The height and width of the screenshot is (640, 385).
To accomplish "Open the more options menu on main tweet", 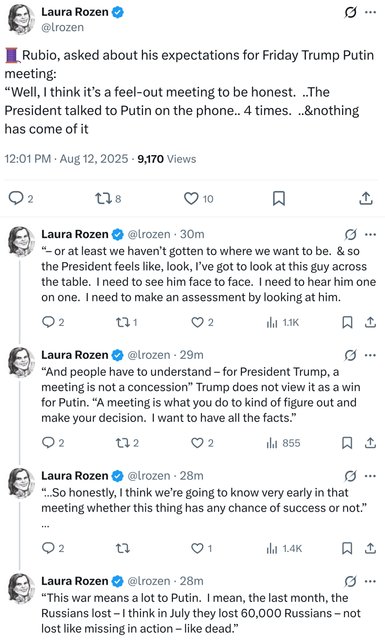I will tap(370, 13).
